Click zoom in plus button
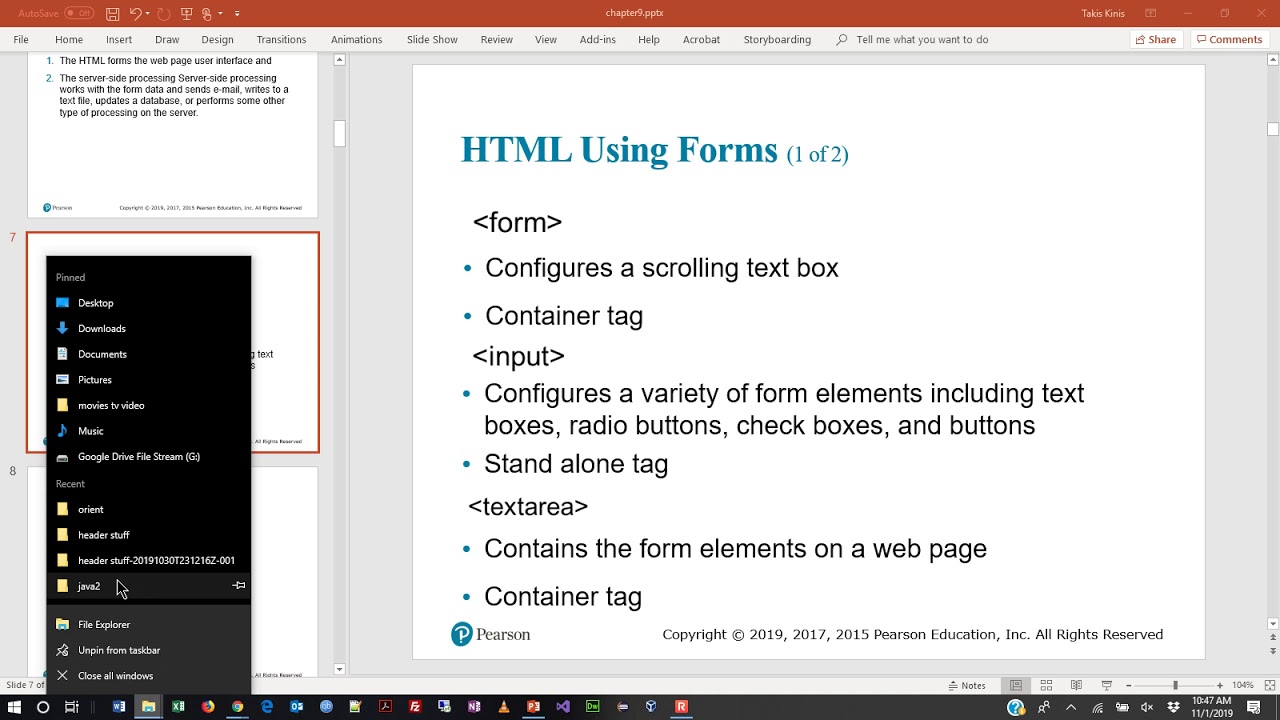 tap(1219, 685)
